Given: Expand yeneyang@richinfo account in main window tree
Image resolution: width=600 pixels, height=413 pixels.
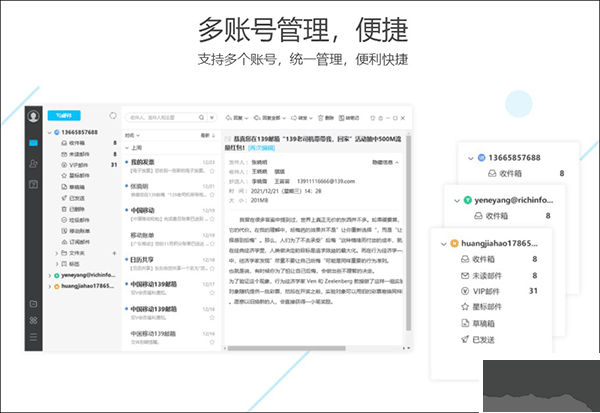Looking at the screenshot, I should (x=49, y=275).
